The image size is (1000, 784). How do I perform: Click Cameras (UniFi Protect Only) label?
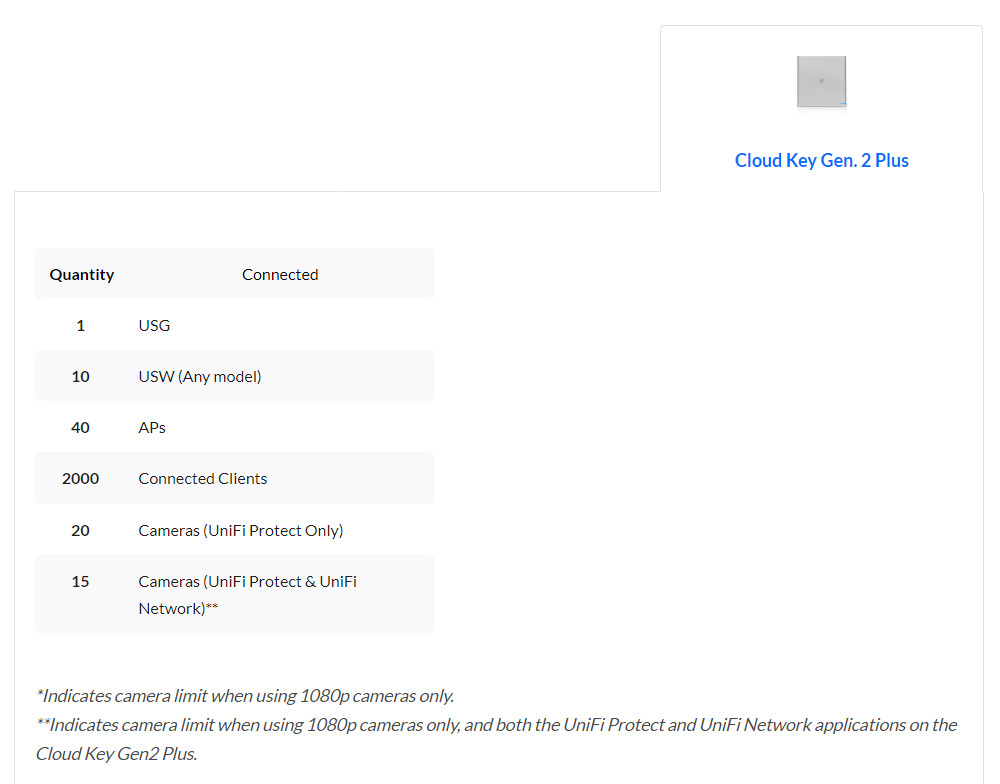pyautogui.click(x=241, y=531)
